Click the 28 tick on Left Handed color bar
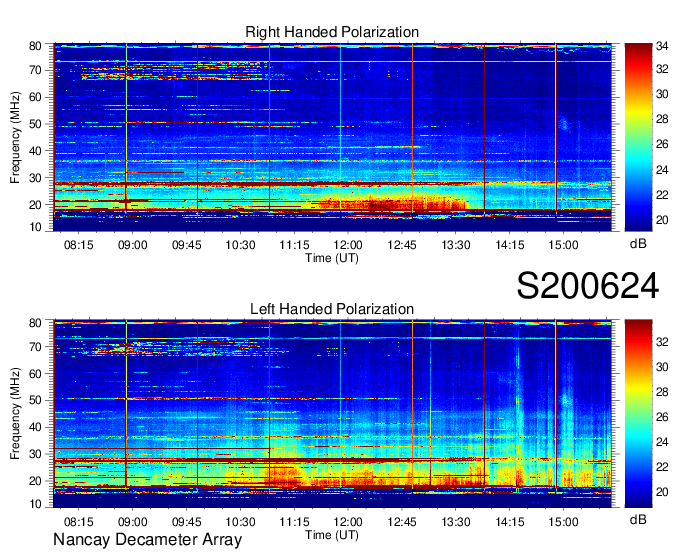Screen dimensions: 680x552 (x=662, y=392)
